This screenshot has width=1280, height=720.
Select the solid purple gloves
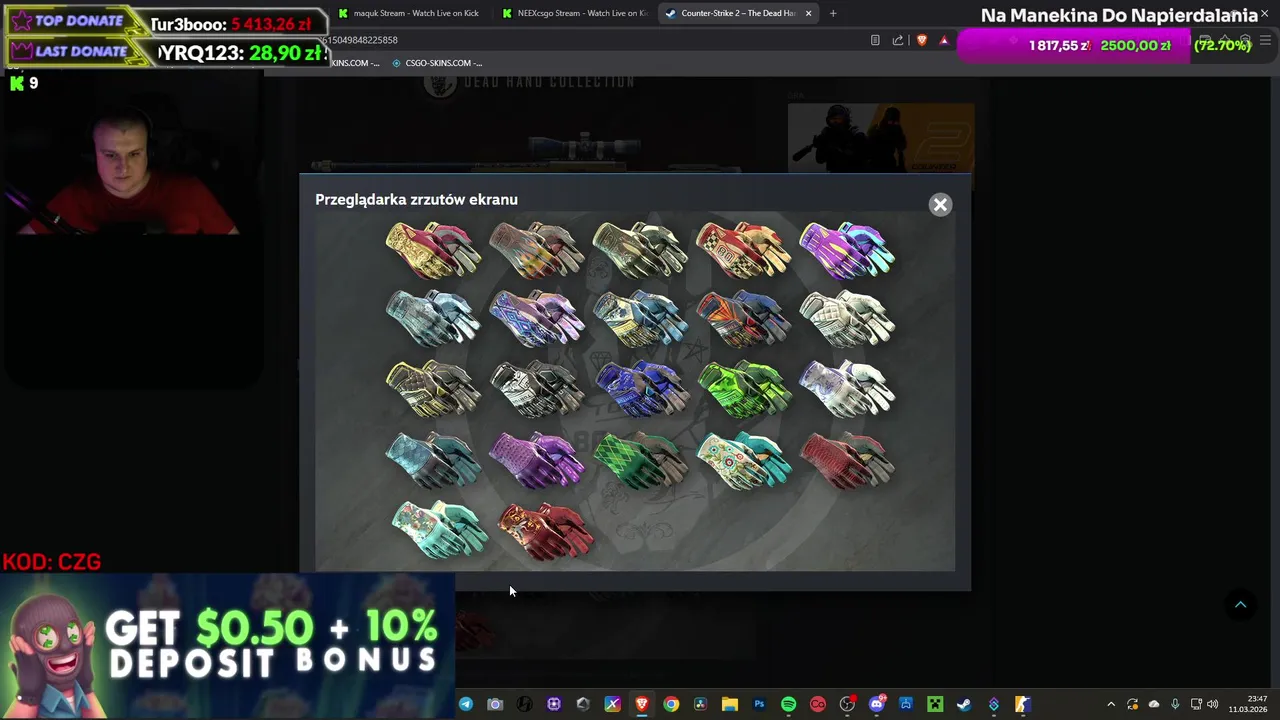point(537,460)
